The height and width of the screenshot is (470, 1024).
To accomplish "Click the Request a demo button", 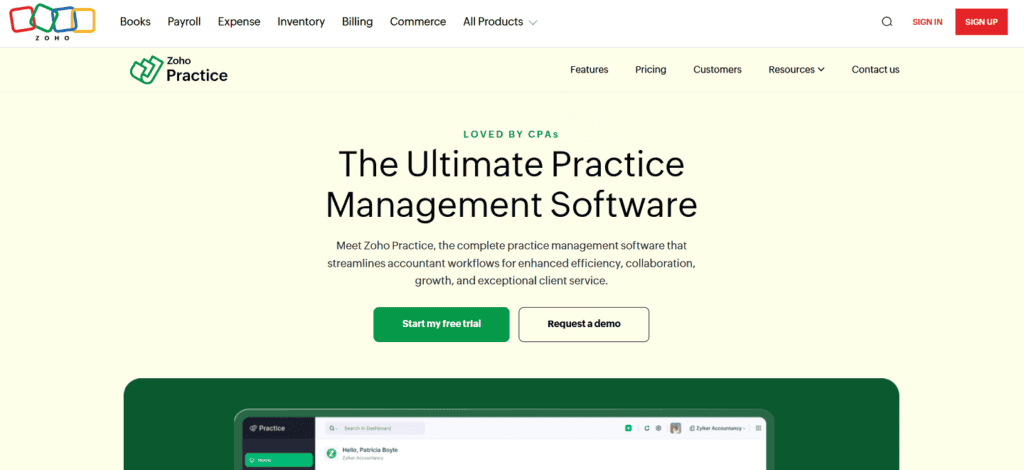I will pyautogui.click(x=584, y=324).
